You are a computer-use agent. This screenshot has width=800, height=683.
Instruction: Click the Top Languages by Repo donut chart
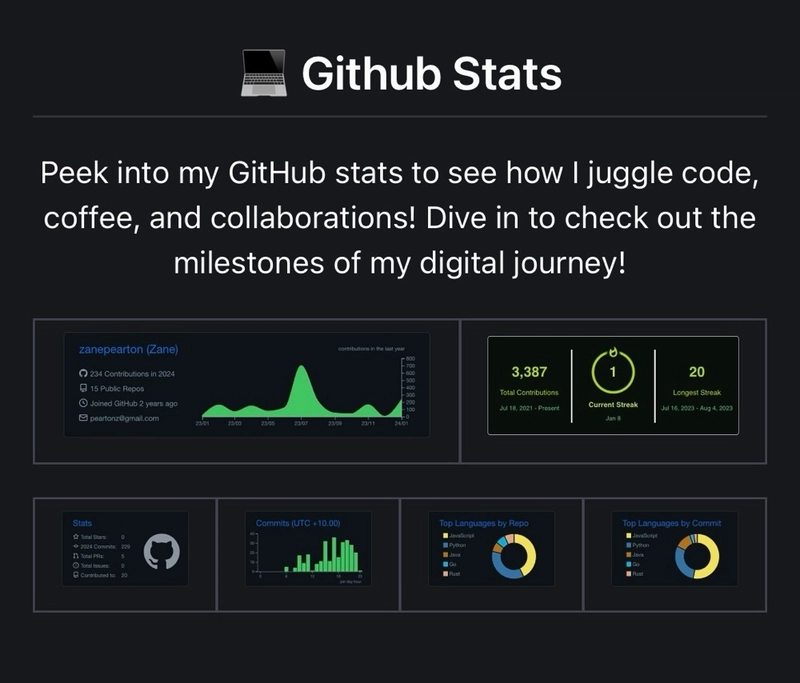coord(514,556)
